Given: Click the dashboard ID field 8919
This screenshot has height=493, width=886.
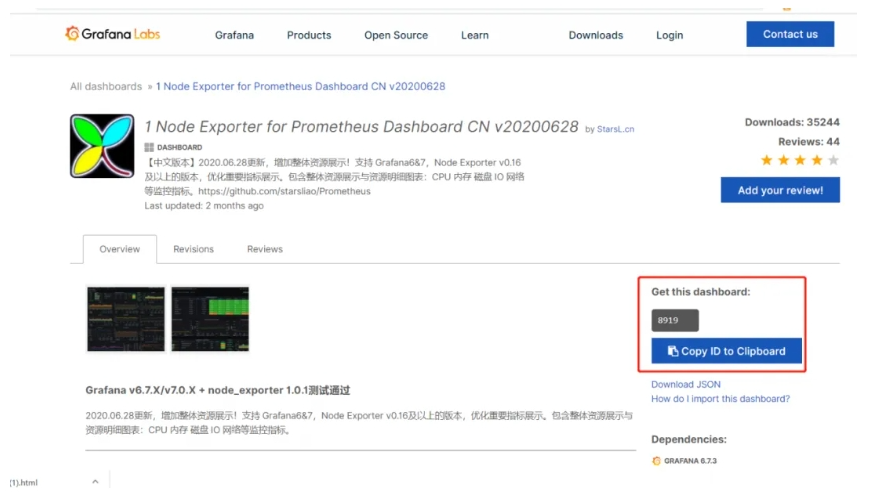Looking at the screenshot, I should [x=675, y=320].
